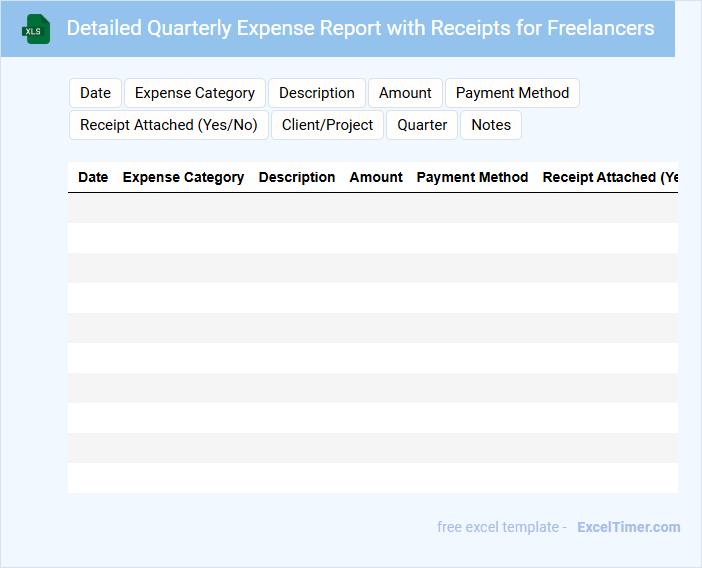
Task: Select the Notes tag
Action: point(491,125)
